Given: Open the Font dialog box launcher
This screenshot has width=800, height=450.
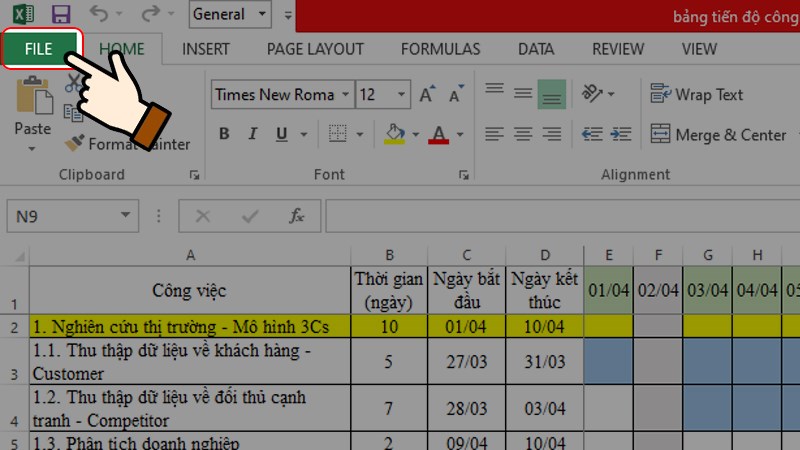Looking at the screenshot, I should click(463, 175).
